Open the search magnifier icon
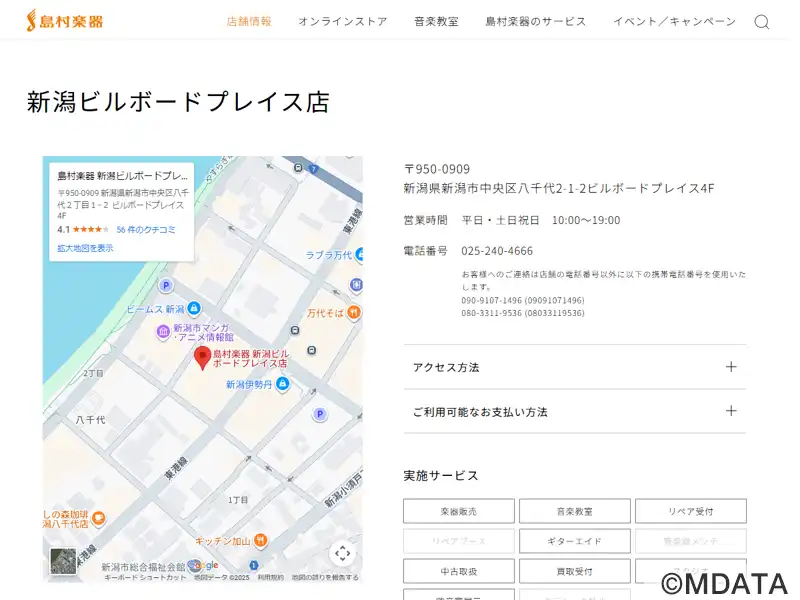The height and width of the screenshot is (600, 800). (x=761, y=22)
